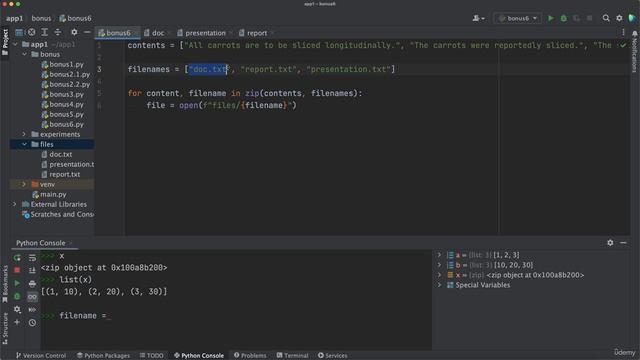Image resolution: width=640 pixels, height=360 pixels.
Task: Click the bonus breadcrumb in the navigation bar
Action: pos(41,18)
